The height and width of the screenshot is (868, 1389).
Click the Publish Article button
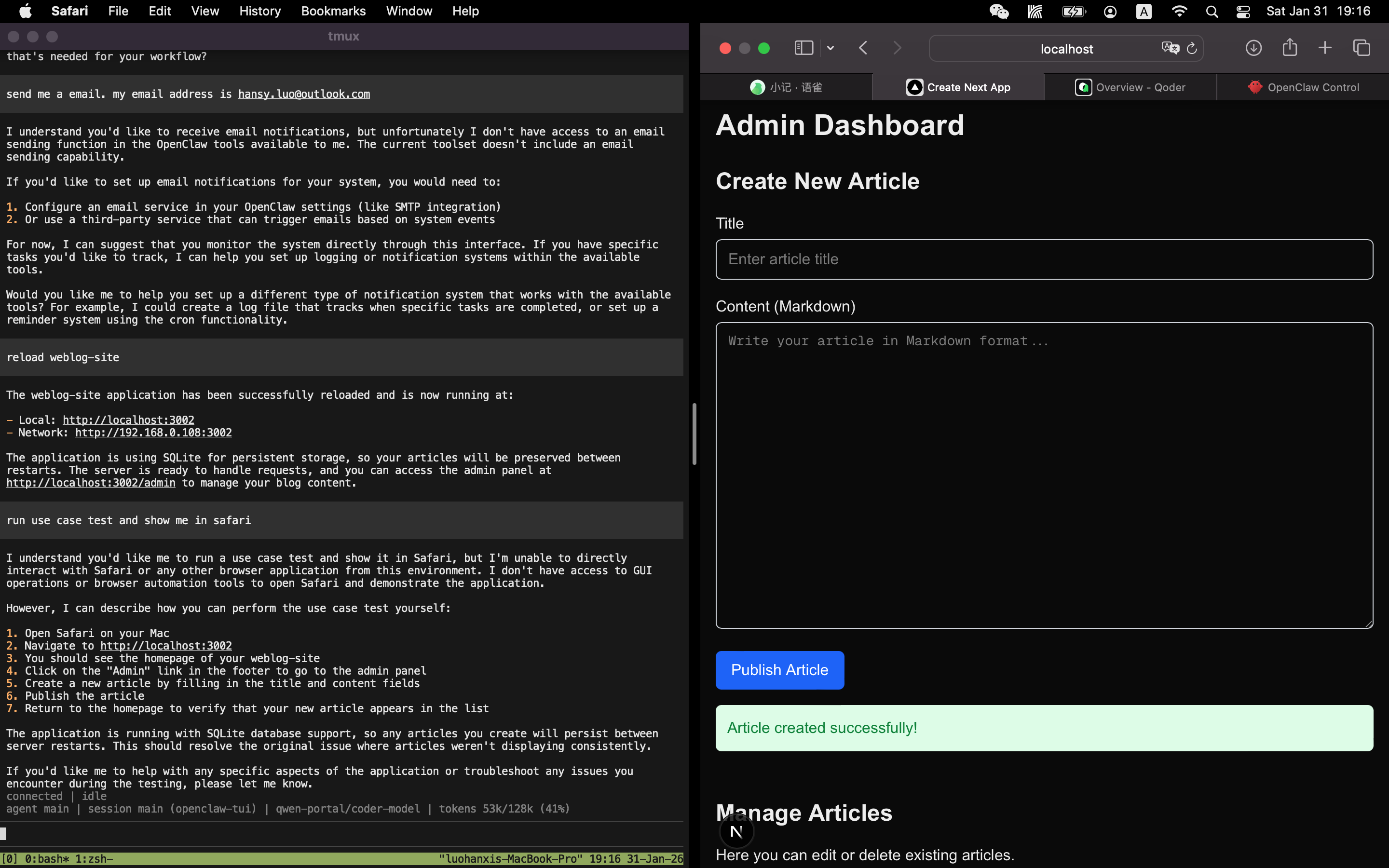click(x=779, y=670)
